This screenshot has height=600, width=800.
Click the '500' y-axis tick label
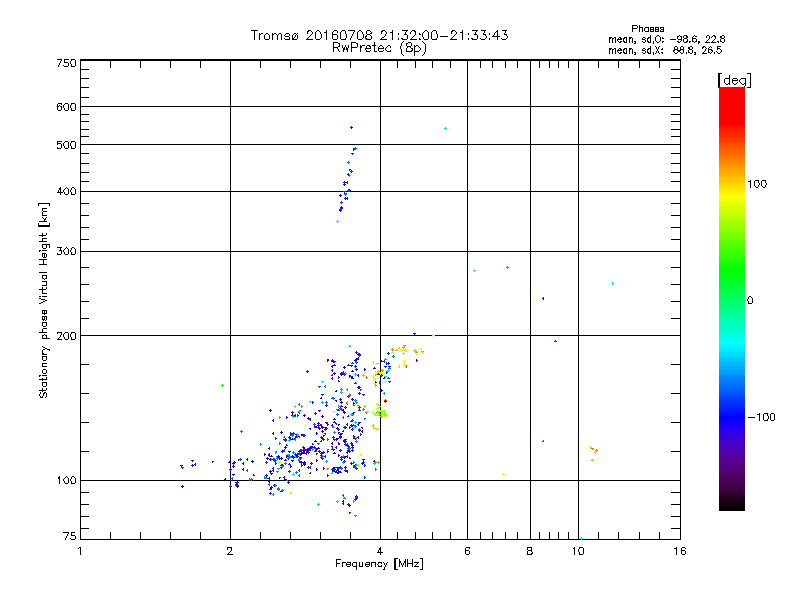[x=67, y=145]
